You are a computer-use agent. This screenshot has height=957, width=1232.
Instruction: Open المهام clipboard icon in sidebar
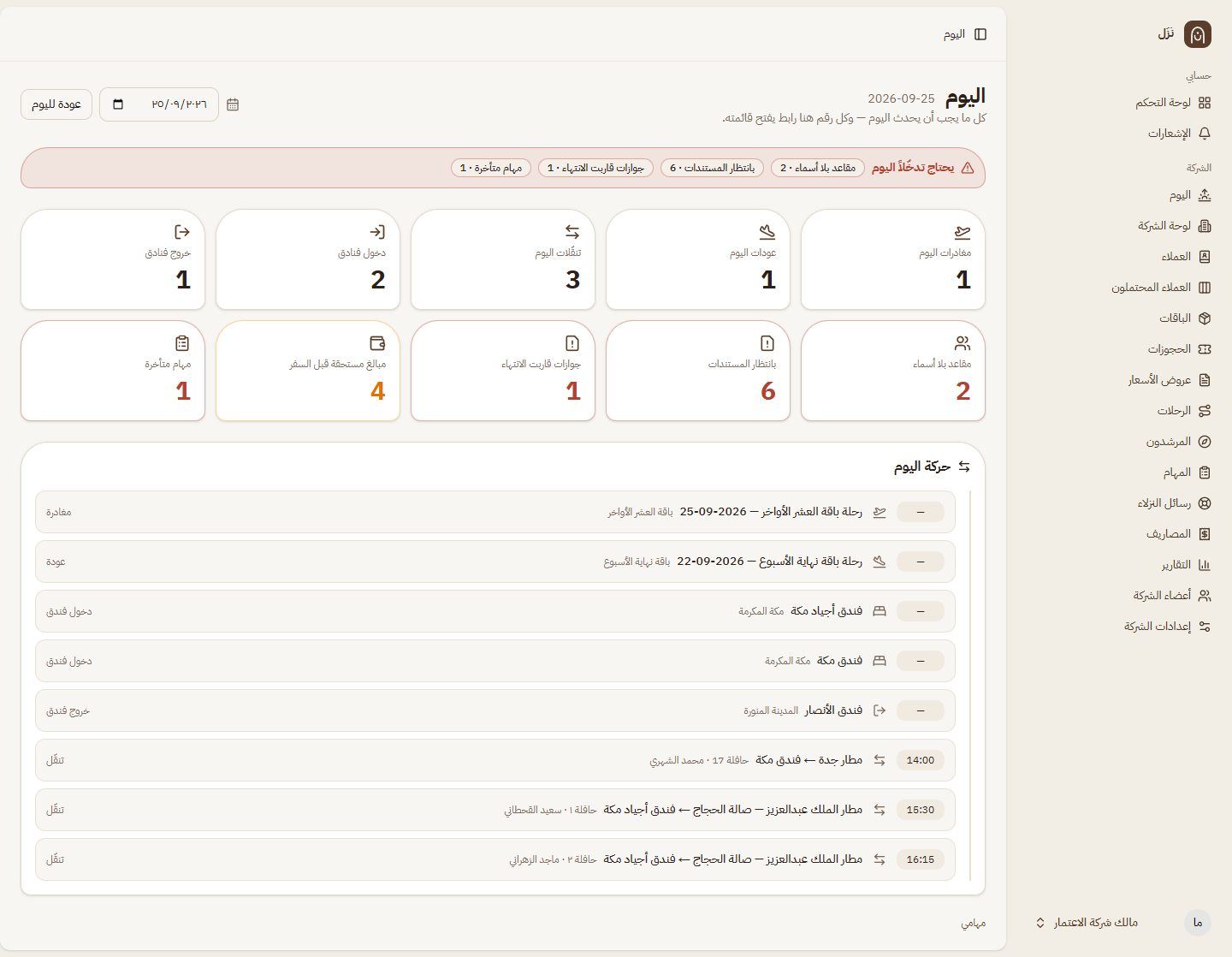1205,473
